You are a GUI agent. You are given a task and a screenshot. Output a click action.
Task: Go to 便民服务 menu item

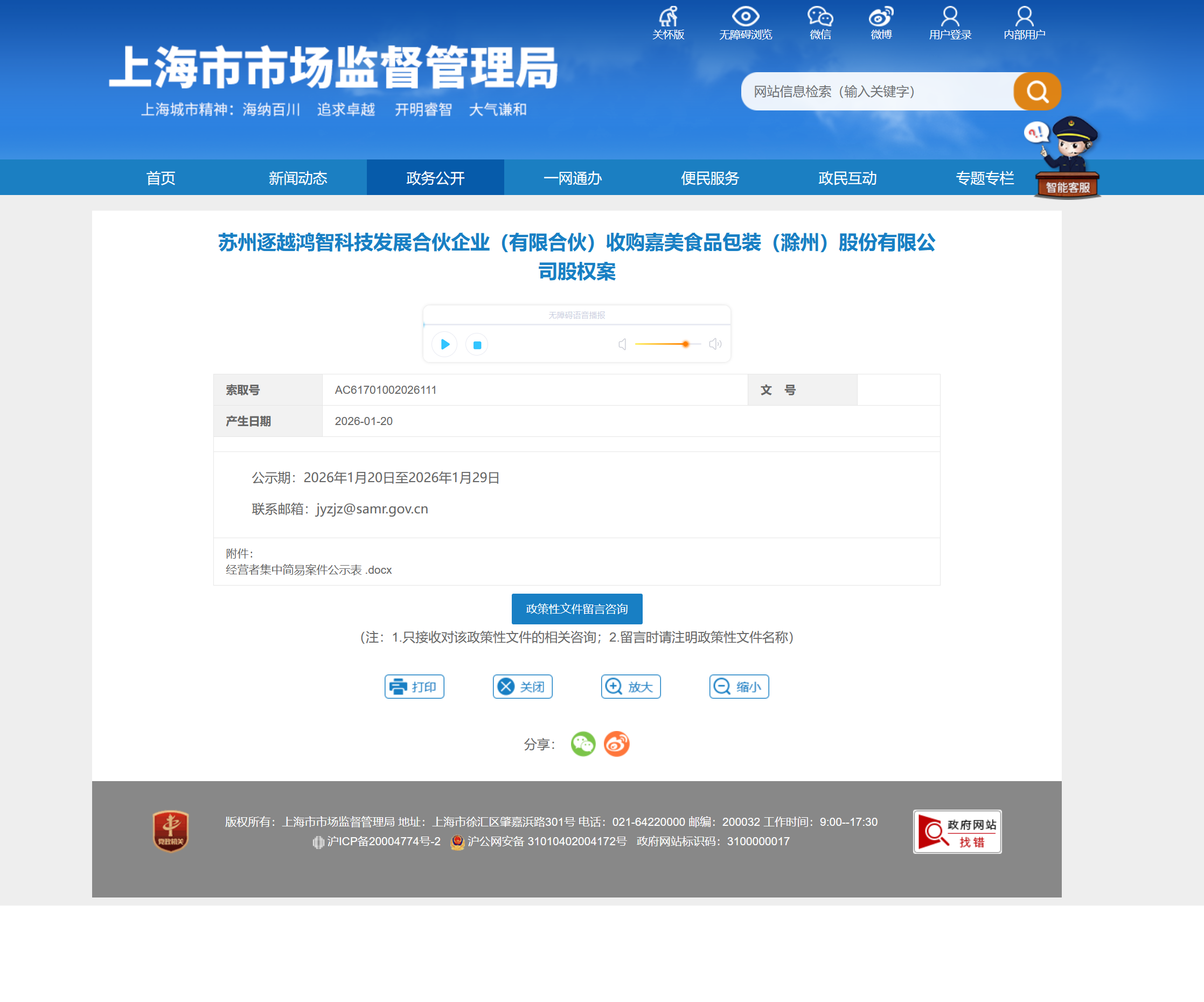tap(710, 178)
